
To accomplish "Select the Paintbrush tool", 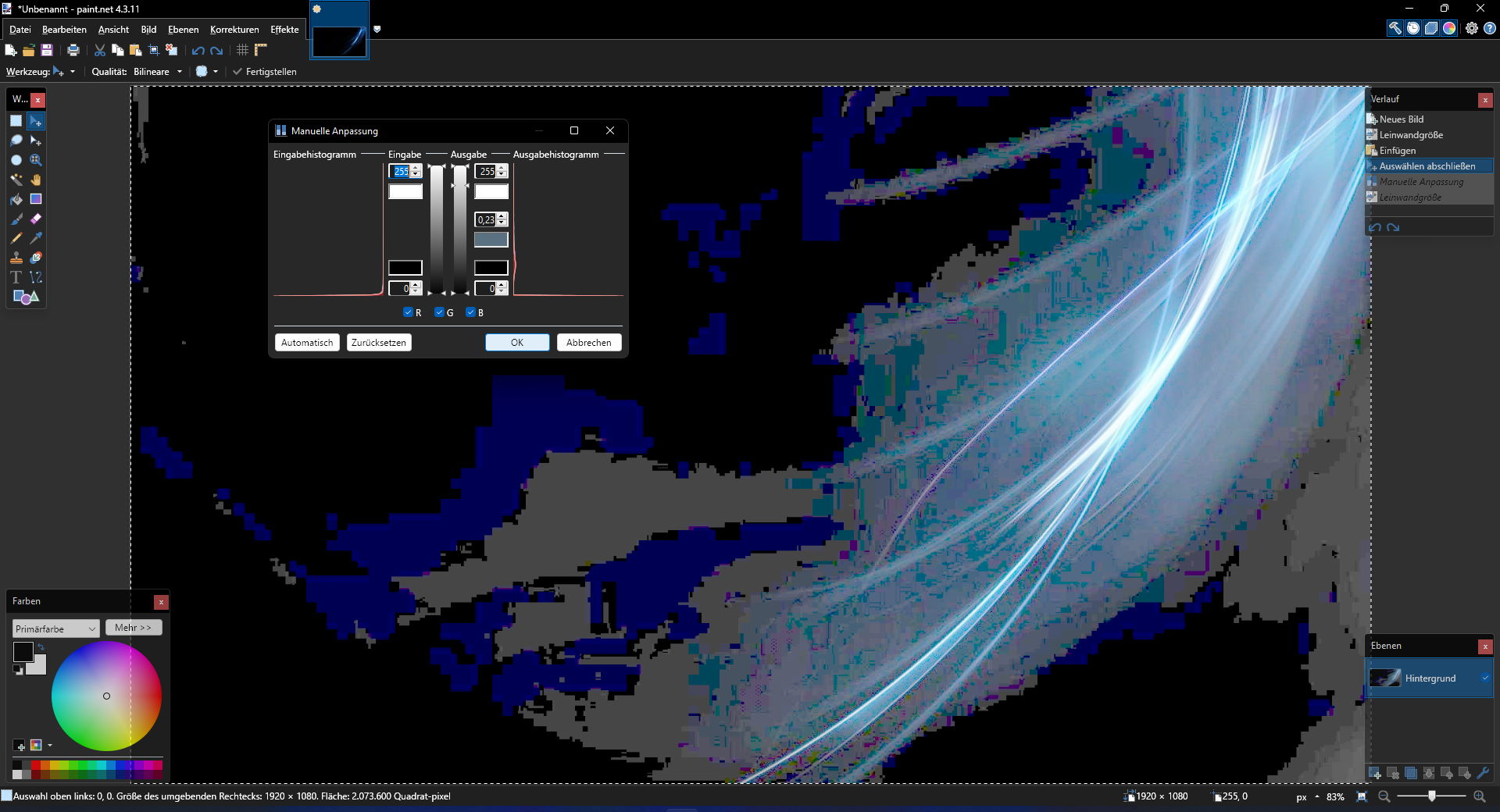I will (x=16, y=219).
